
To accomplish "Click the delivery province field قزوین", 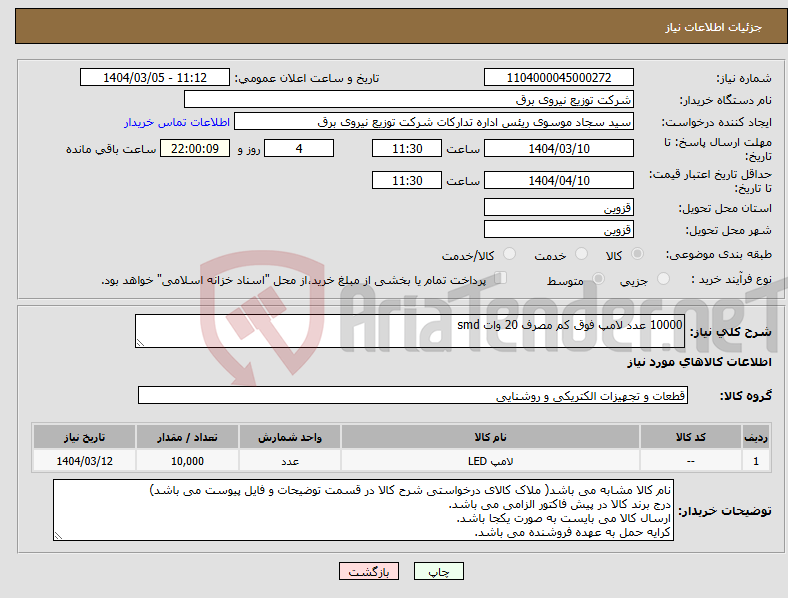I will click(559, 207).
